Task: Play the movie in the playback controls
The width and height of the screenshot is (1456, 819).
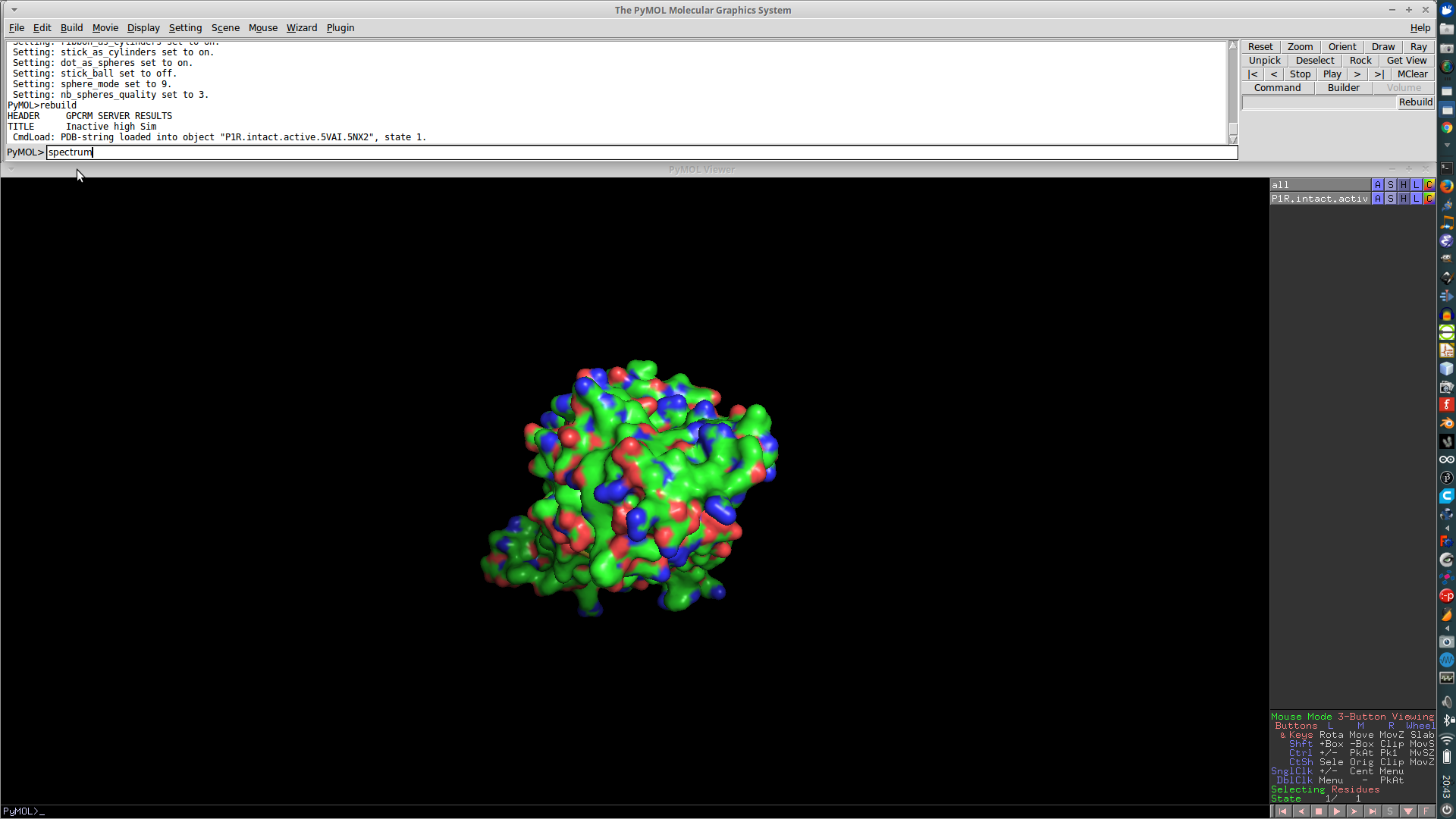Action: tap(1332, 74)
